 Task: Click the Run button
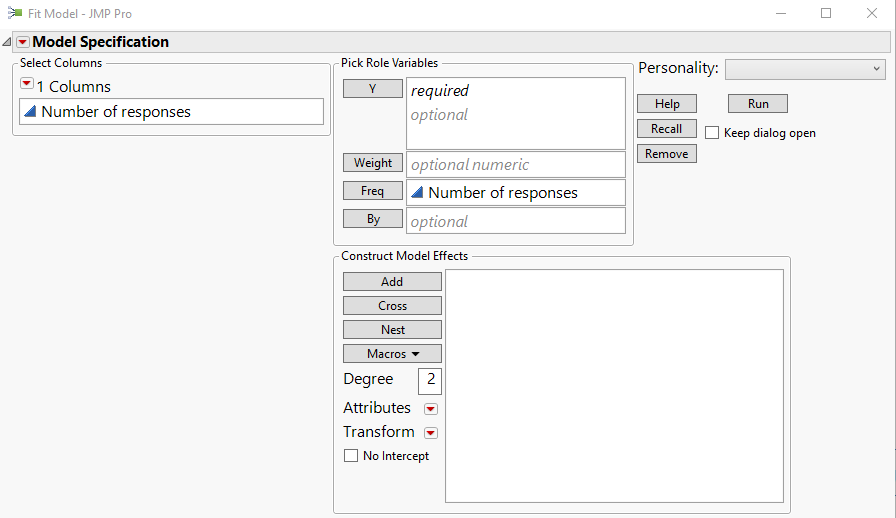758,104
